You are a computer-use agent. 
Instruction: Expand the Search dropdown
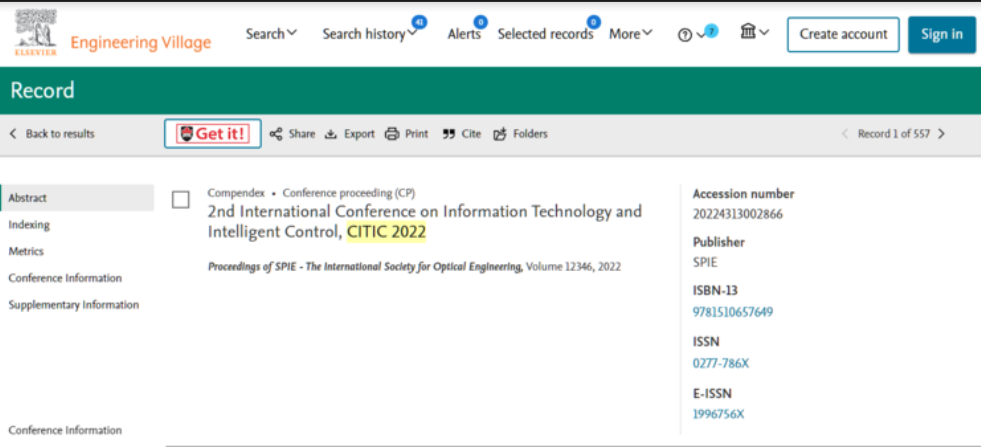point(271,34)
